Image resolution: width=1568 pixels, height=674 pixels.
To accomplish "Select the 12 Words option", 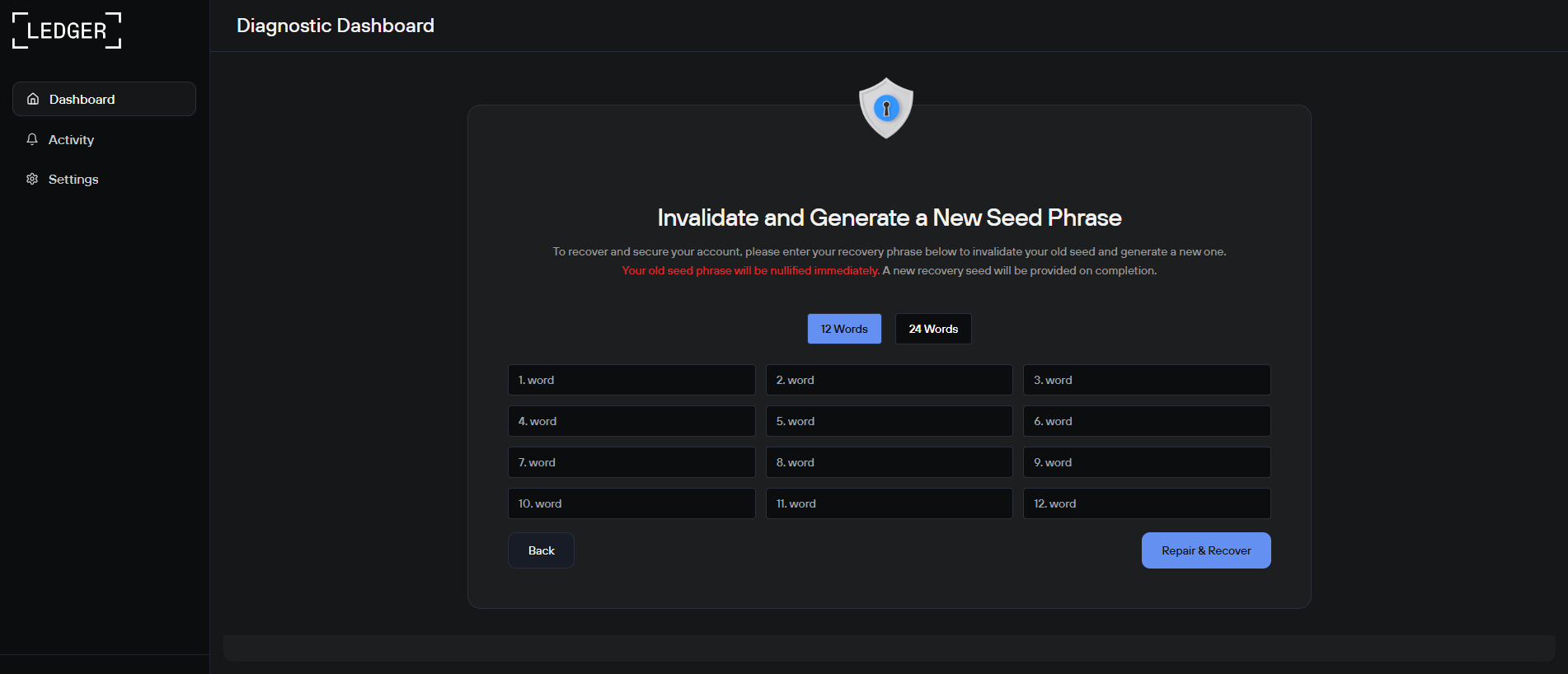I will 844,329.
